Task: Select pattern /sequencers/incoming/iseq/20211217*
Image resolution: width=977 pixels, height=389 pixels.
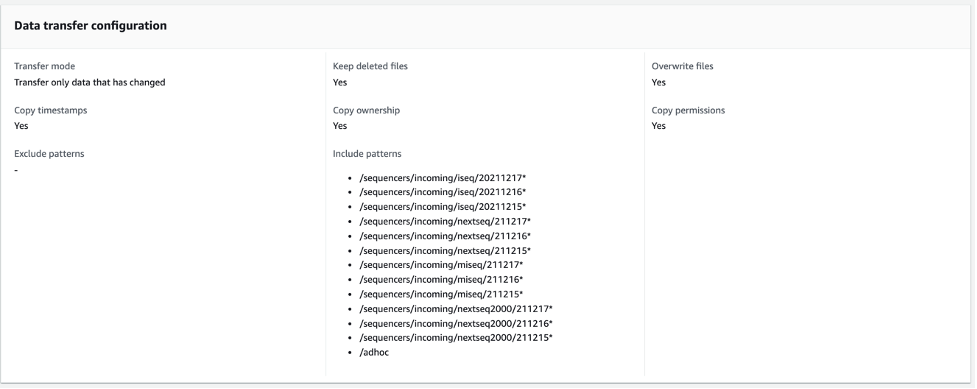Action: tap(443, 178)
